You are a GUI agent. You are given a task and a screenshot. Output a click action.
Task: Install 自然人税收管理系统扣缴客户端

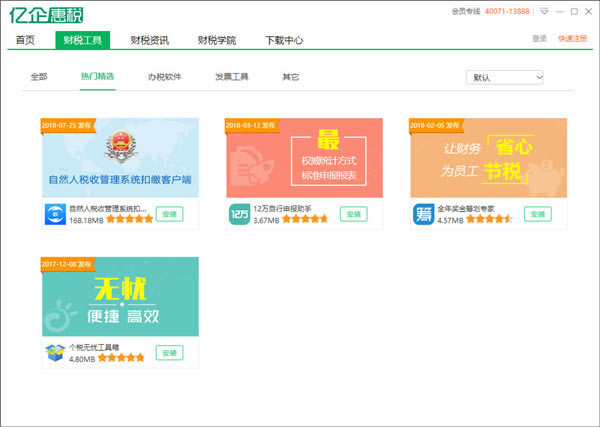click(169, 214)
